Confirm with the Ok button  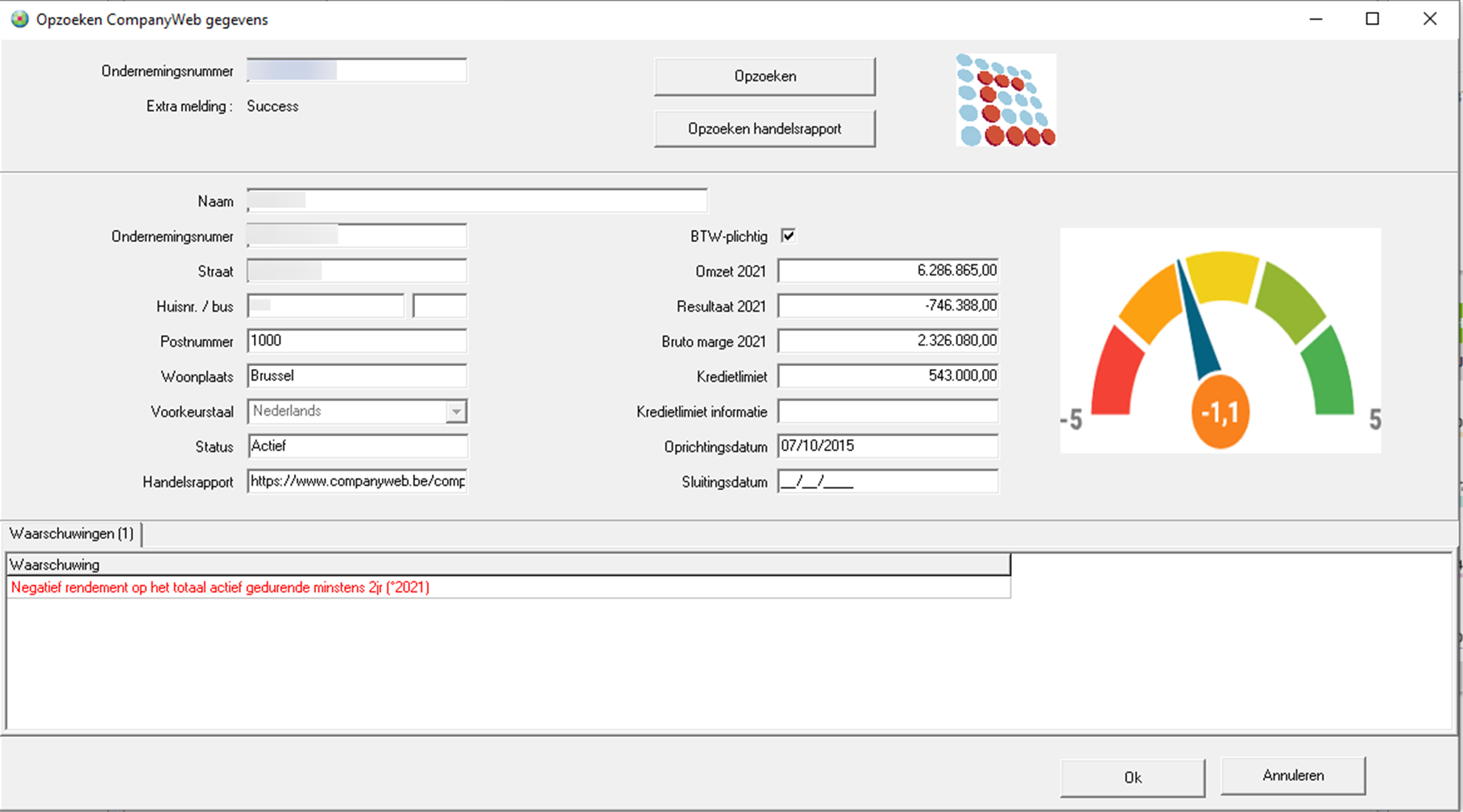[x=1132, y=777]
